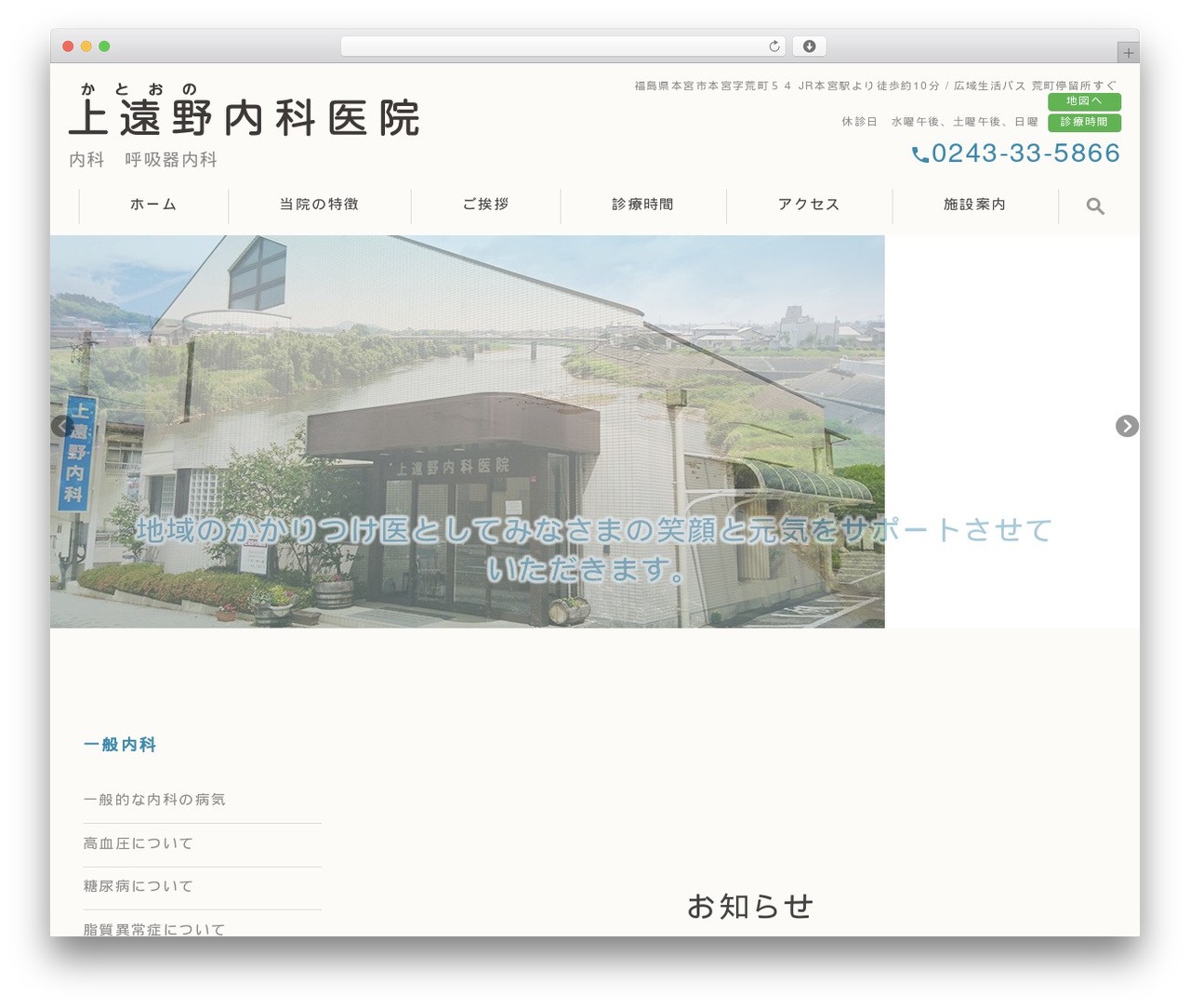Image resolution: width=1190 pixels, height=1008 pixels.
Task: Click the yellow macOS minimize button
Action: [x=86, y=46]
